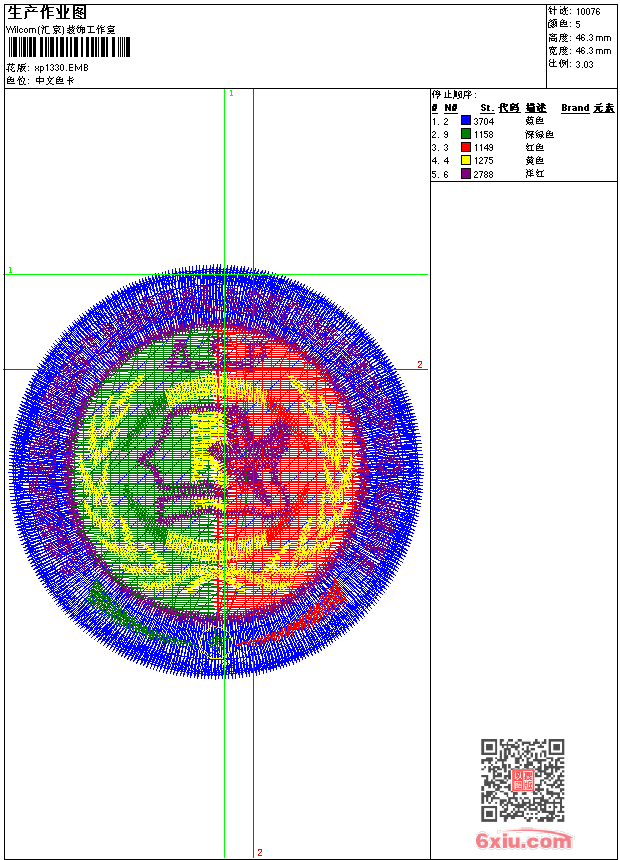Click the "Wilcom(汇京)装饰工作室" line
620x860 pixels.
60,30
